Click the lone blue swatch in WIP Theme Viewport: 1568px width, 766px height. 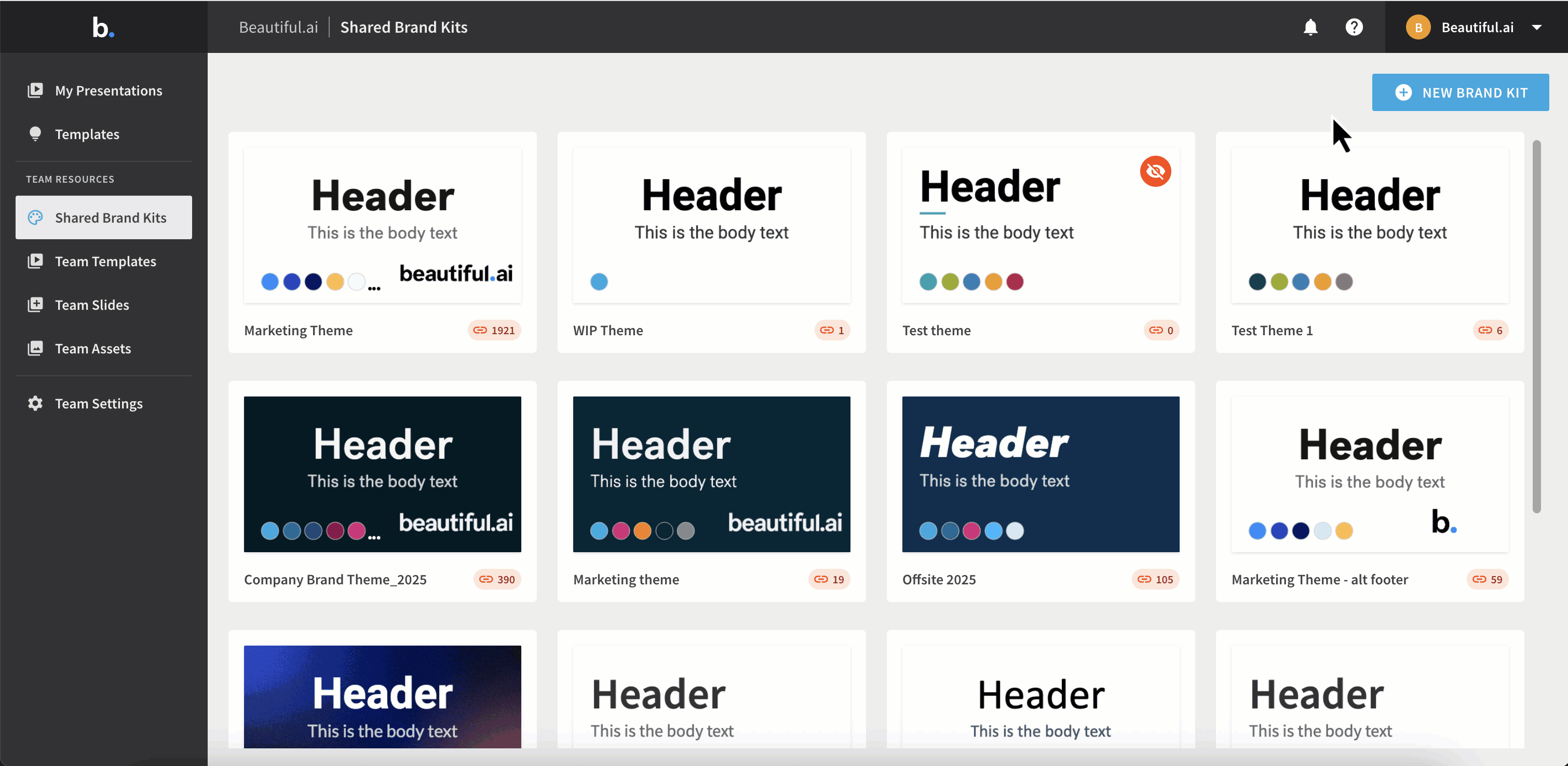tap(598, 282)
